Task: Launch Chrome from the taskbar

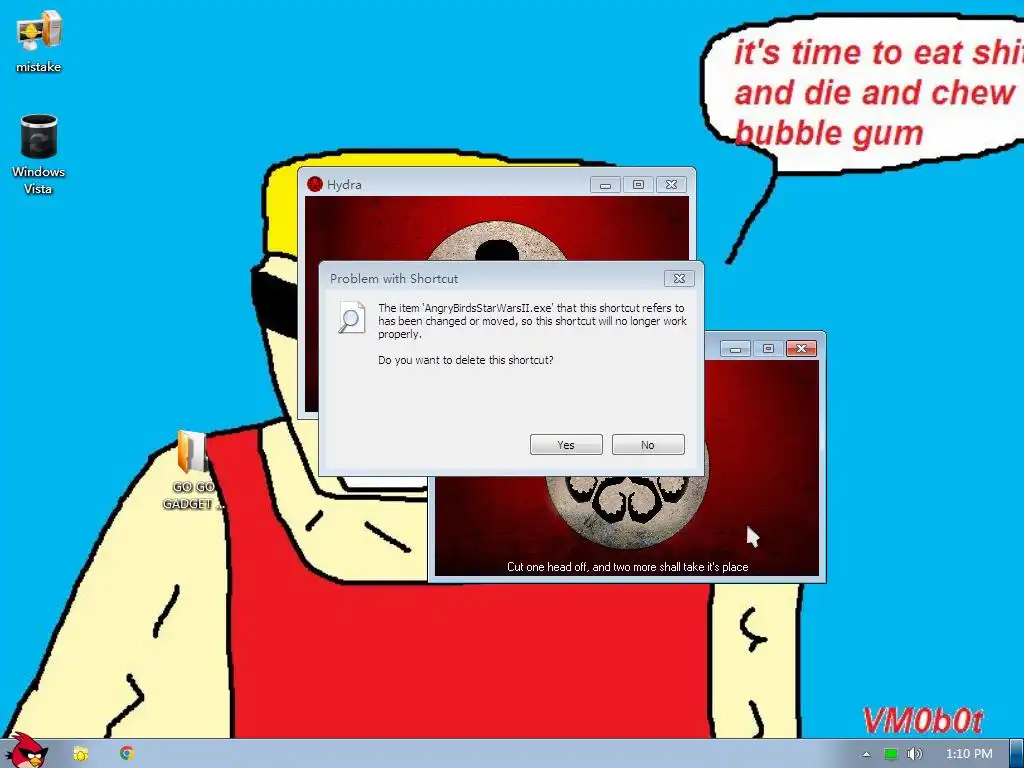Action: (127, 753)
